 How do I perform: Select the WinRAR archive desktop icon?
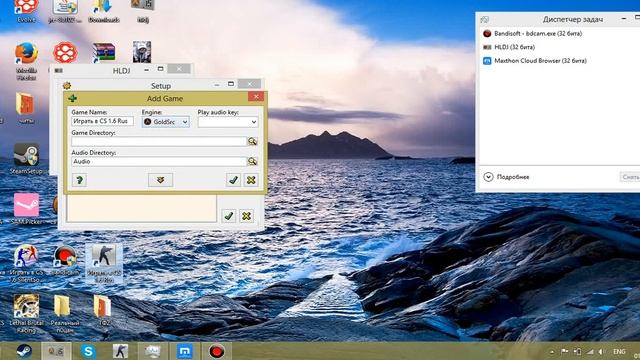(104, 53)
